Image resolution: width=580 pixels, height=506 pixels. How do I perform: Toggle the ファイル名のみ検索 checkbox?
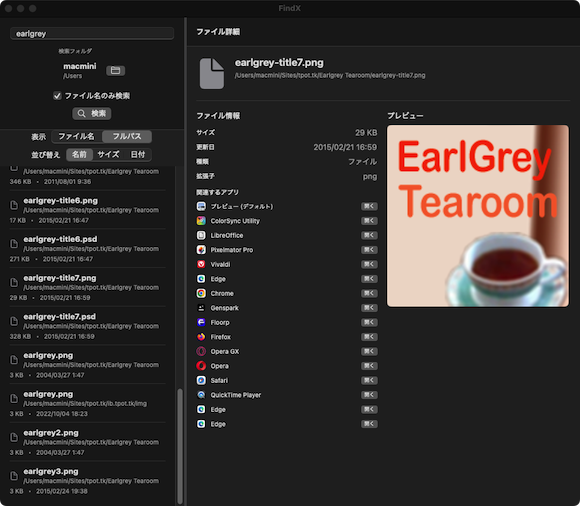coord(57,96)
